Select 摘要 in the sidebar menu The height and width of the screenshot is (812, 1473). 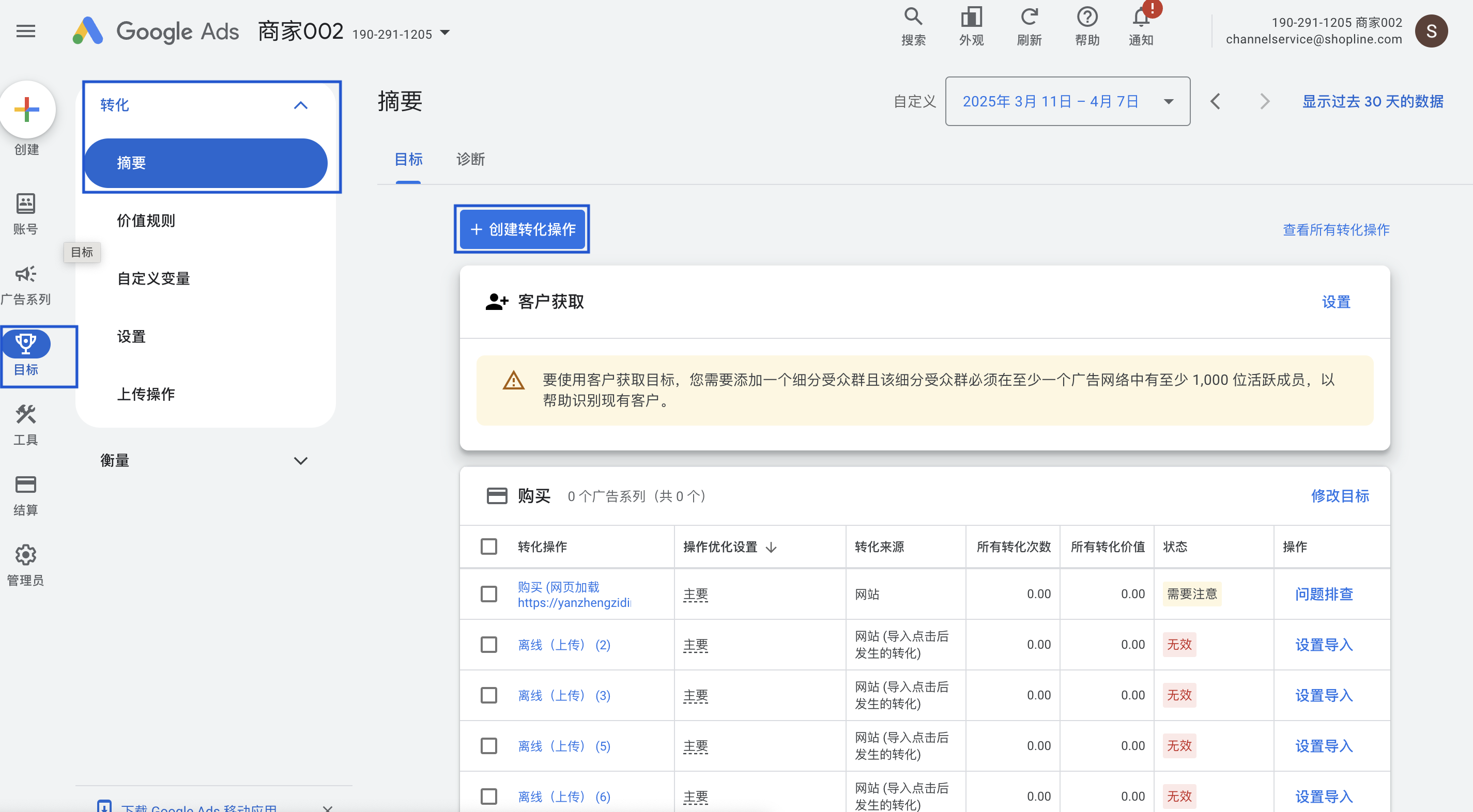206,163
